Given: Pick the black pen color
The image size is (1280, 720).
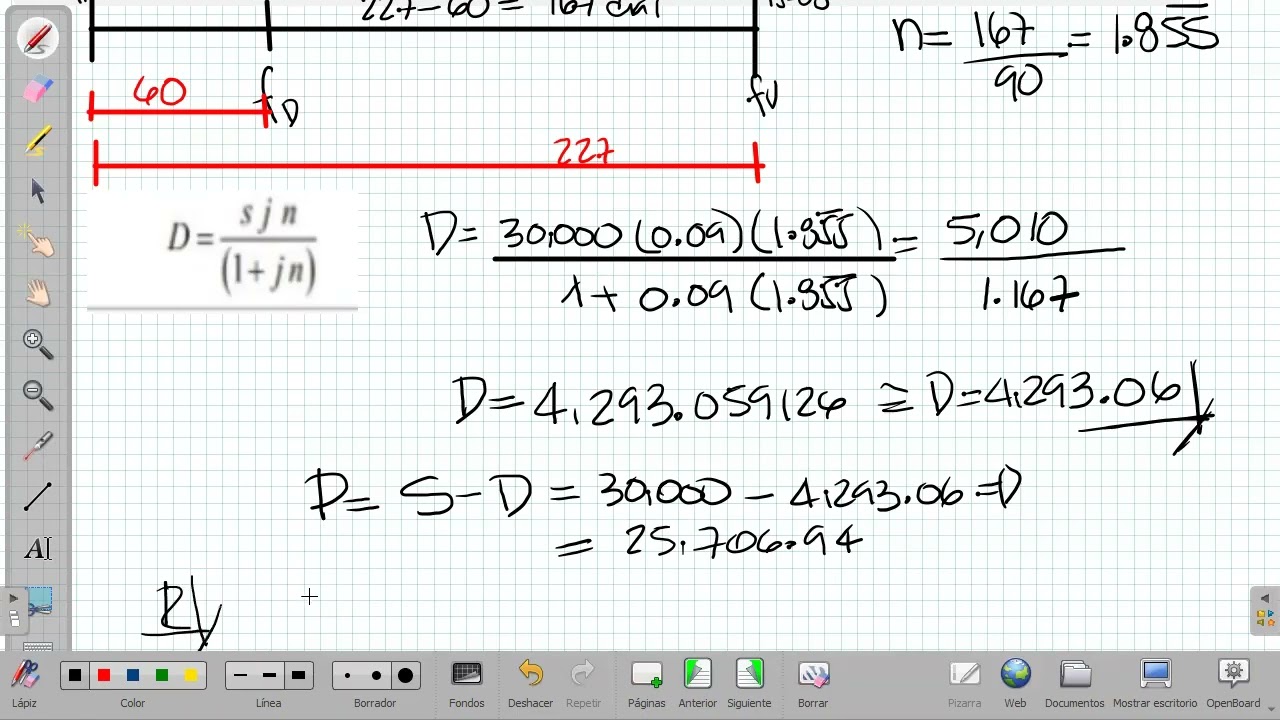Looking at the screenshot, I should 75,676.
